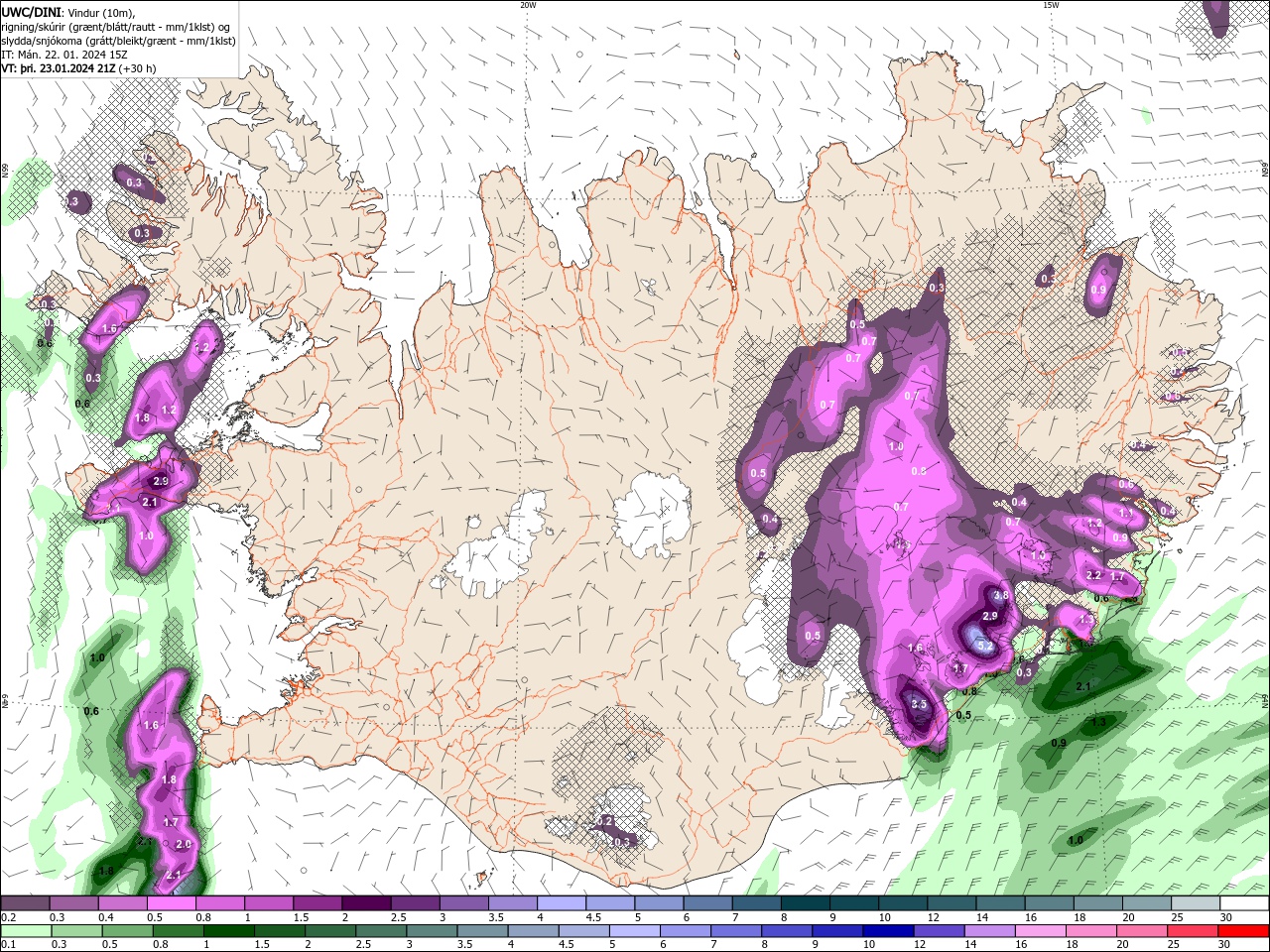The image size is (1270, 952).
Task: Click the '30' label in the top legend row
Action: pyautogui.click(x=1227, y=917)
